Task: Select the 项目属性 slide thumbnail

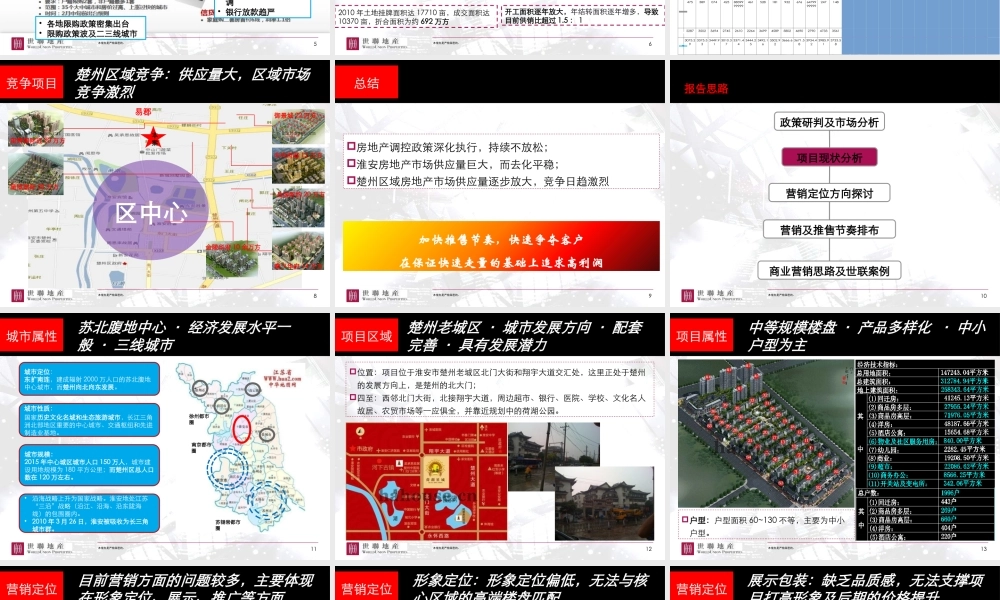Action: 835,436
